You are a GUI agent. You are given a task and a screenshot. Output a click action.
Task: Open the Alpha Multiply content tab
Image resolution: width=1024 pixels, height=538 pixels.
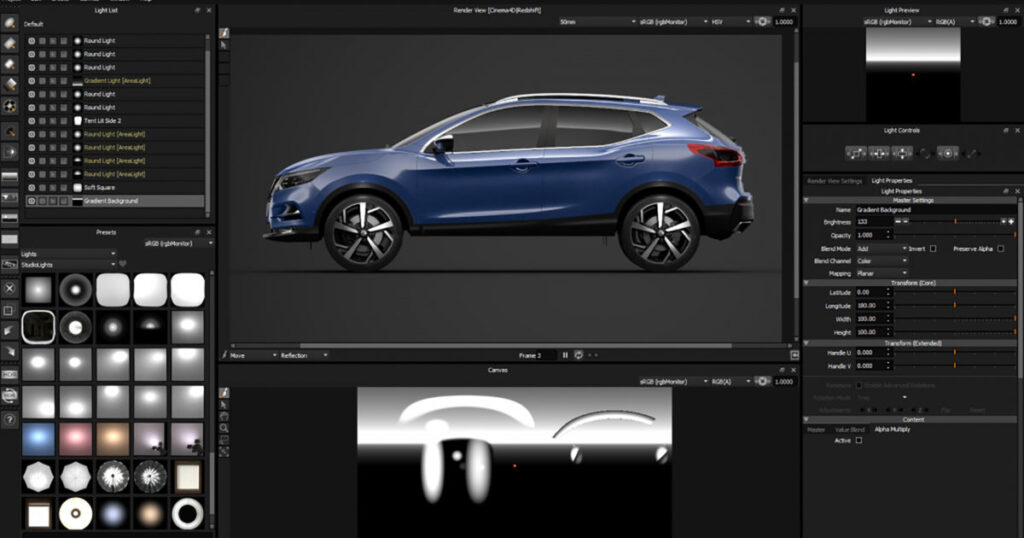(x=892, y=430)
